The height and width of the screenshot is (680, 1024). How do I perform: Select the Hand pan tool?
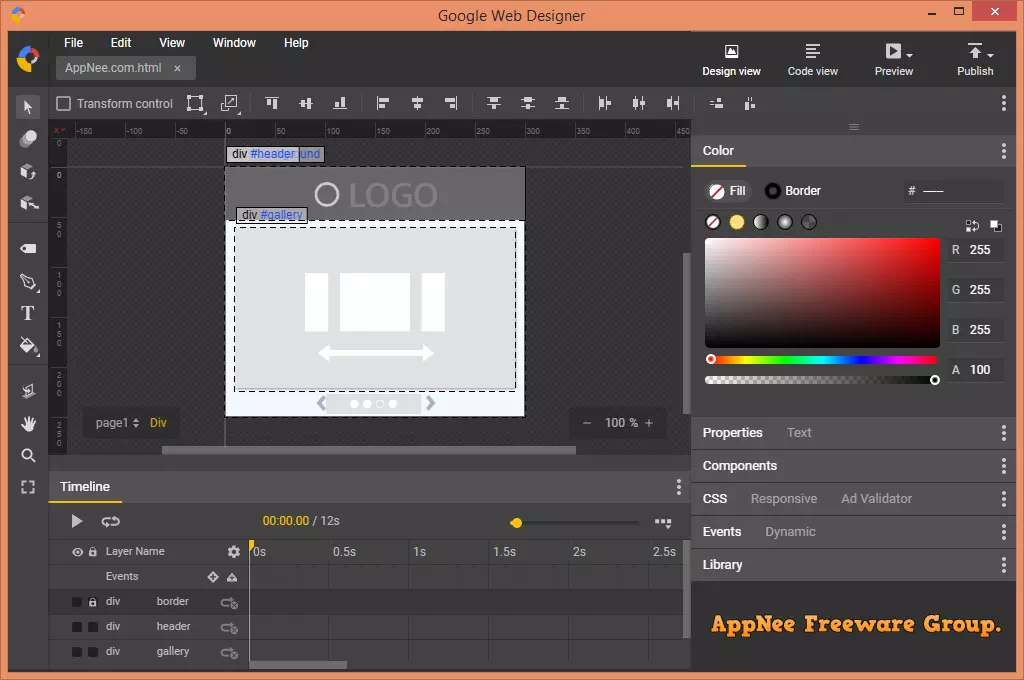point(27,425)
